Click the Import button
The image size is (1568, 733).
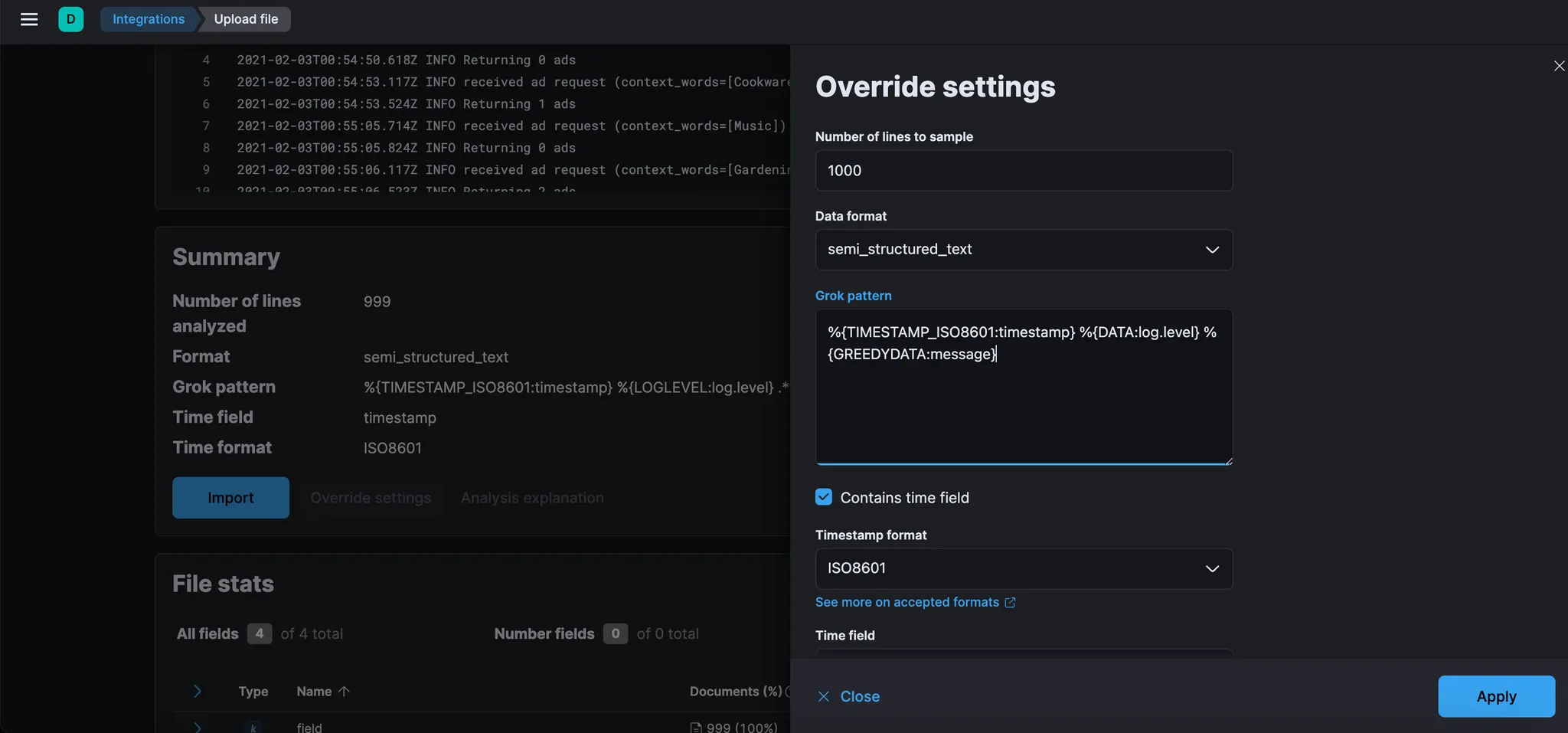tap(230, 498)
